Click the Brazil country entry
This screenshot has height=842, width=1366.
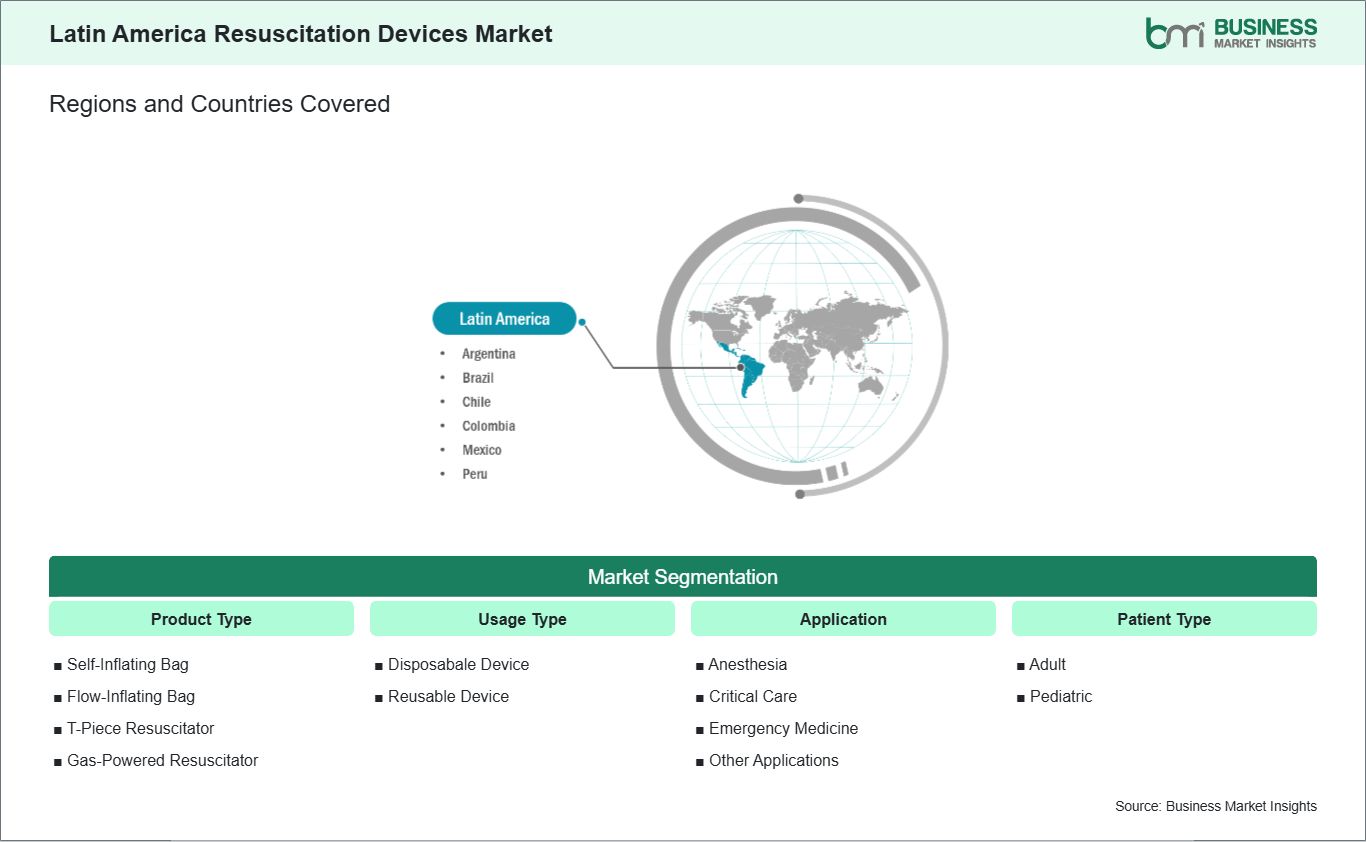(x=478, y=378)
